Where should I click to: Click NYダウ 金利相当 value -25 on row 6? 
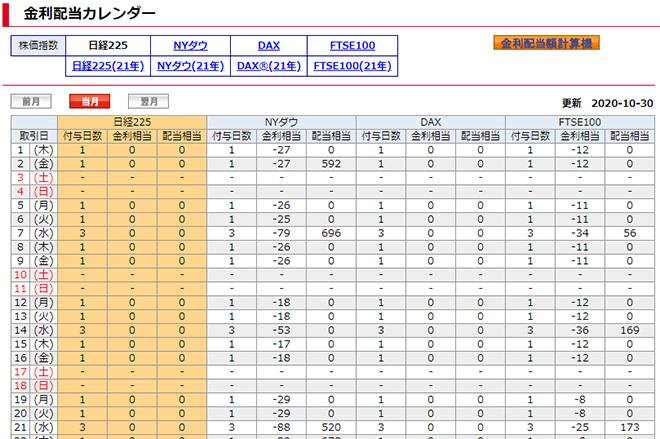point(281,219)
